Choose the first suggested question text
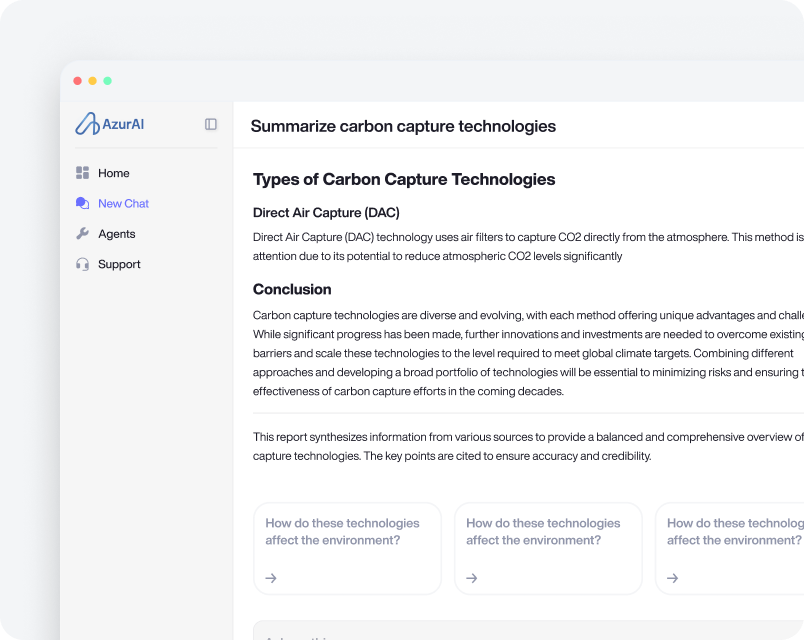804x640 pixels. click(342, 531)
